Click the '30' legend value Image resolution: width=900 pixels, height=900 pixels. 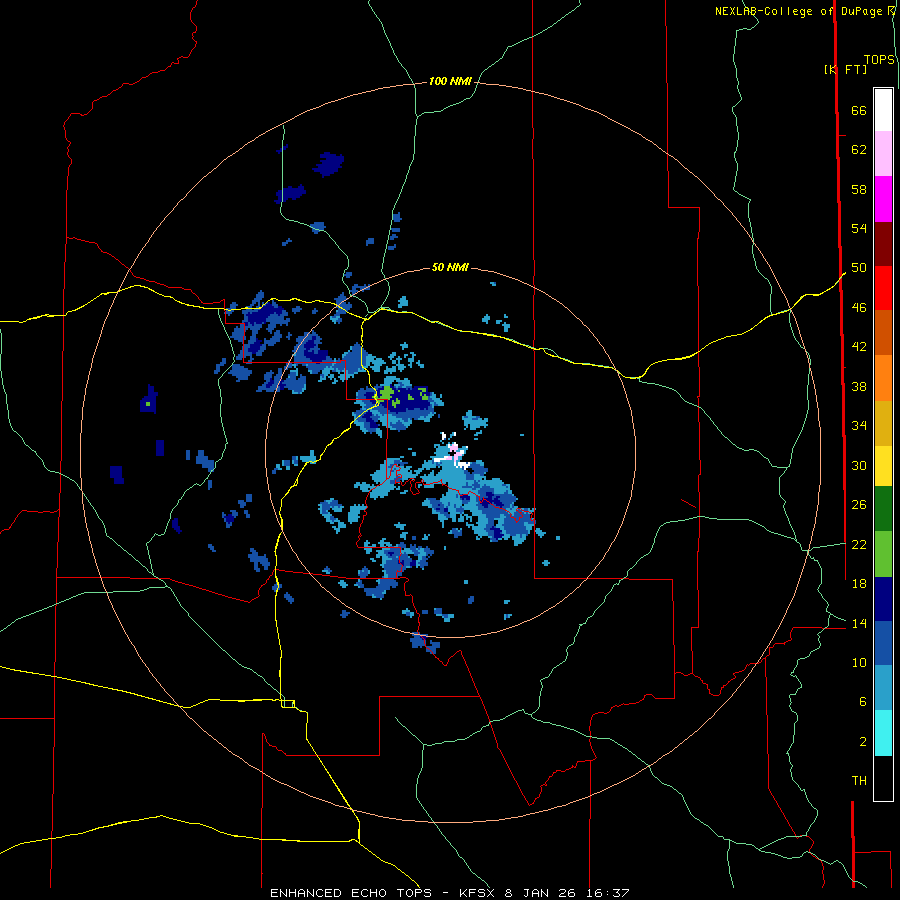[859, 465]
